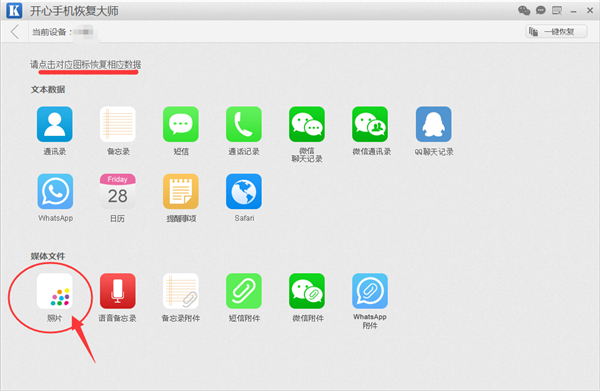Open Notes attachments (备忘录附件) icon
This screenshot has width=600, height=391.
click(181, 291)
